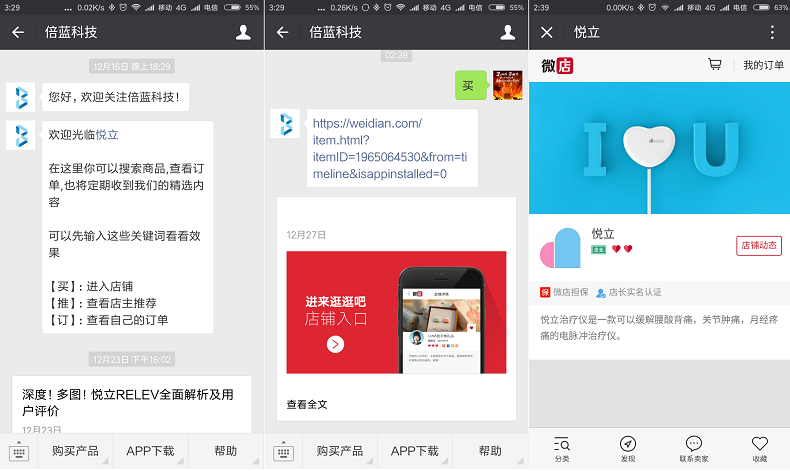Tap the green badge under 悦立 name
The width and height of the screenshot is (790, 471).
tap(599, 249)
